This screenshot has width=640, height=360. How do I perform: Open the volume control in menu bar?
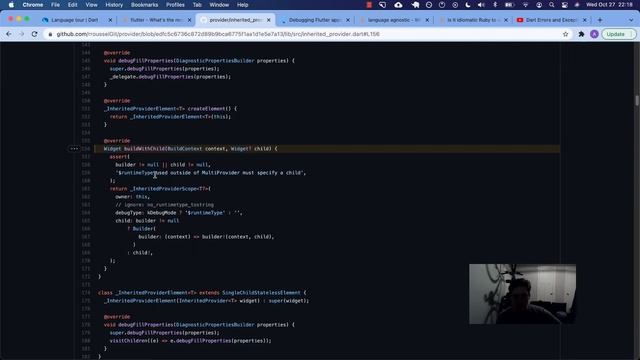(481, 5)
